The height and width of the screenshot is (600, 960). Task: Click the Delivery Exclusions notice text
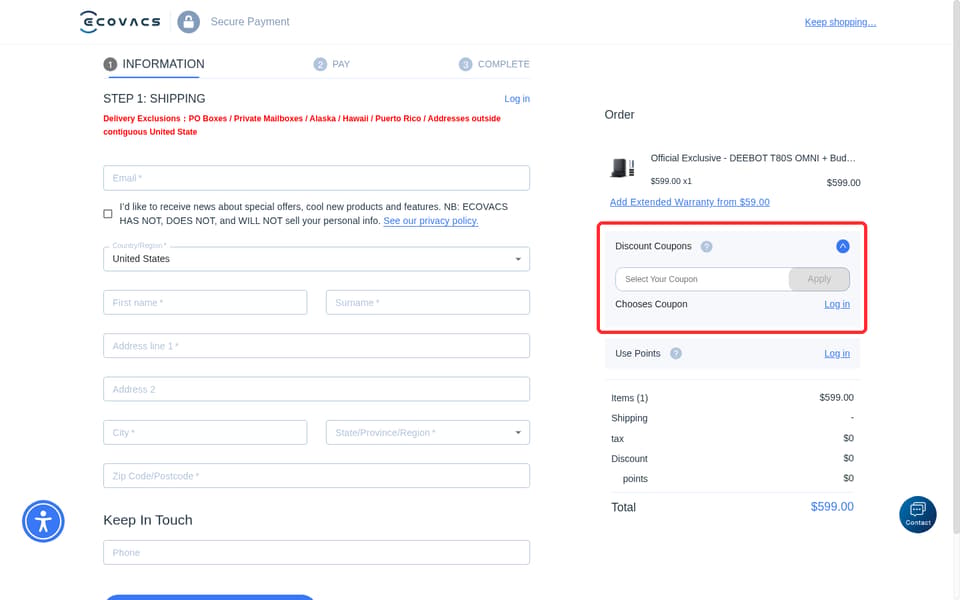[x=302, y=125]
